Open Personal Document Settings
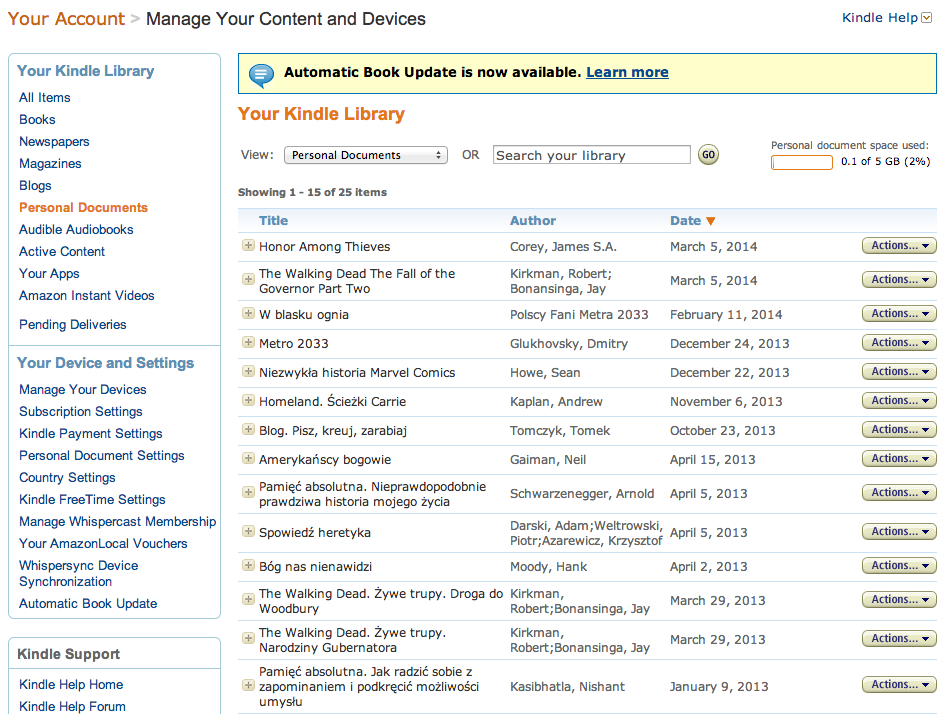 pos(102,456)
